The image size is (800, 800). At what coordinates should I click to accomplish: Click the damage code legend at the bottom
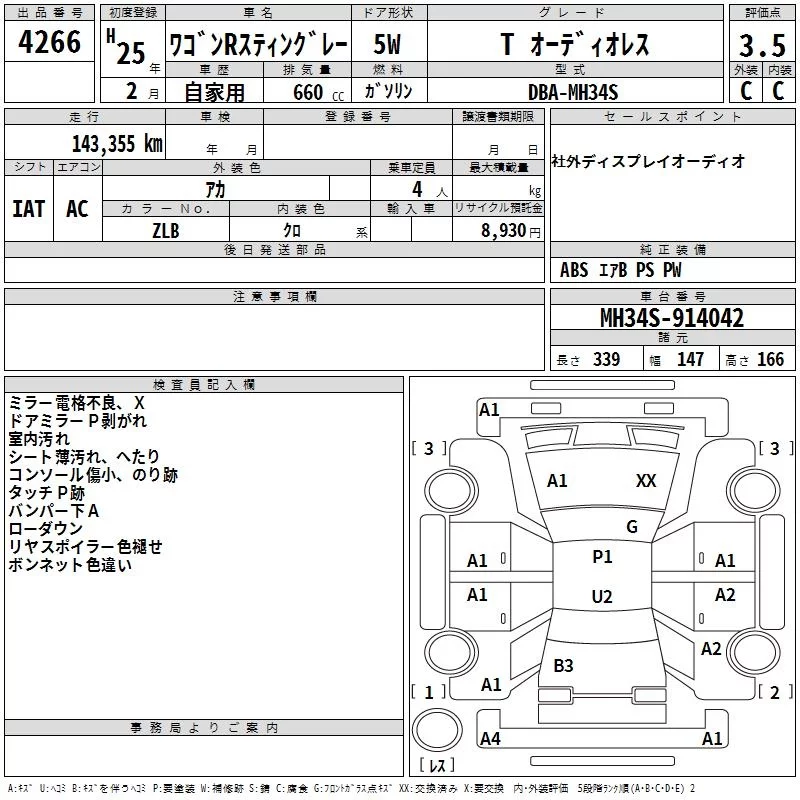[x=351, y=788]
